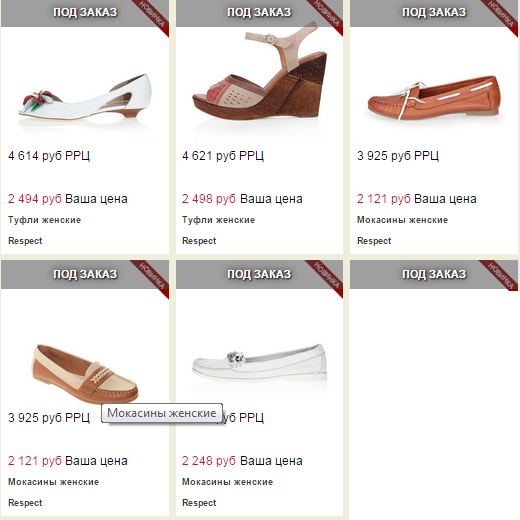Open Мокасины женские link priced 2 248 руб
The width and height of the screenshot is (520, 520).
pyautogui.click(x=227, y=482)
